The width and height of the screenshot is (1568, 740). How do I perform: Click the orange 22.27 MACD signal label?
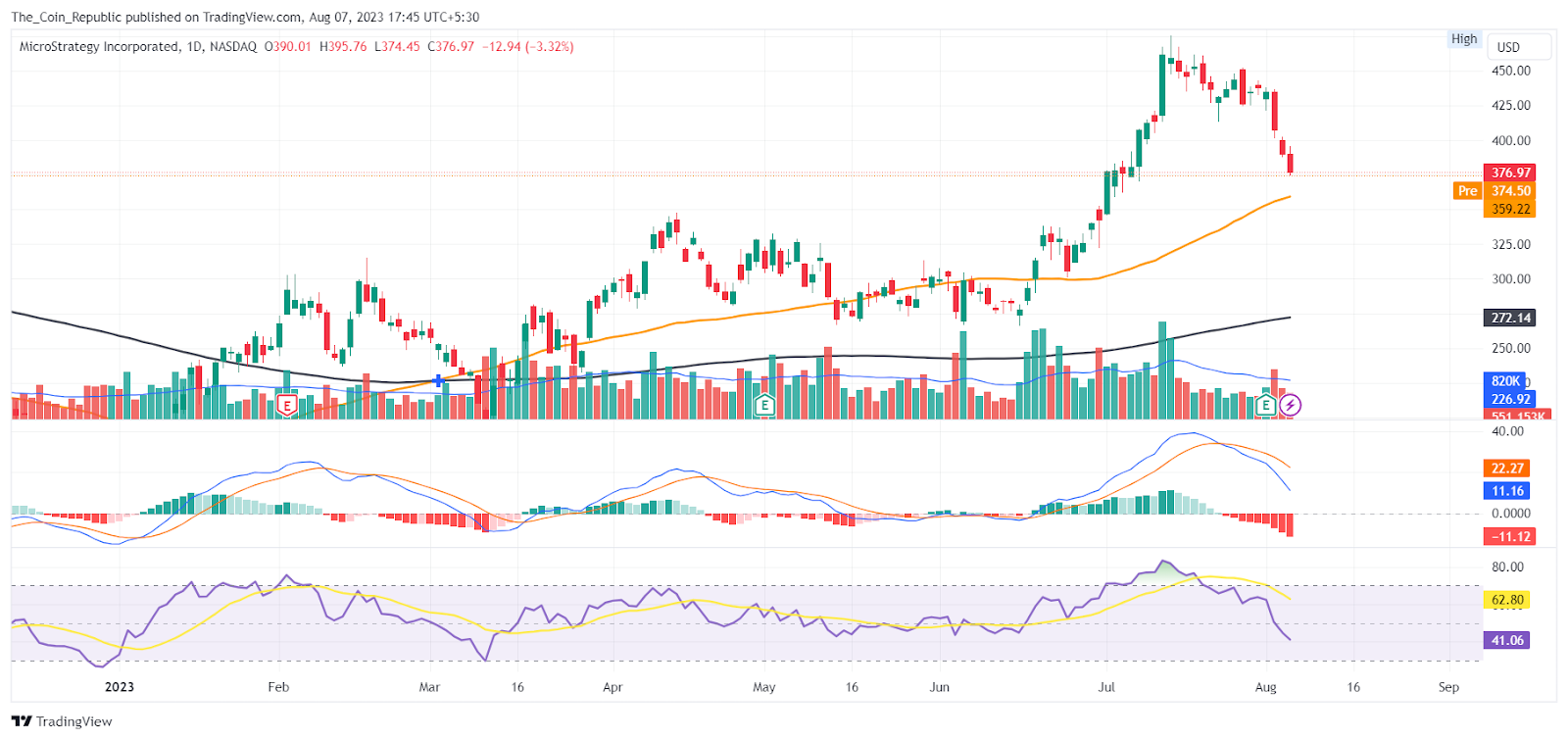pos(1507,469)
